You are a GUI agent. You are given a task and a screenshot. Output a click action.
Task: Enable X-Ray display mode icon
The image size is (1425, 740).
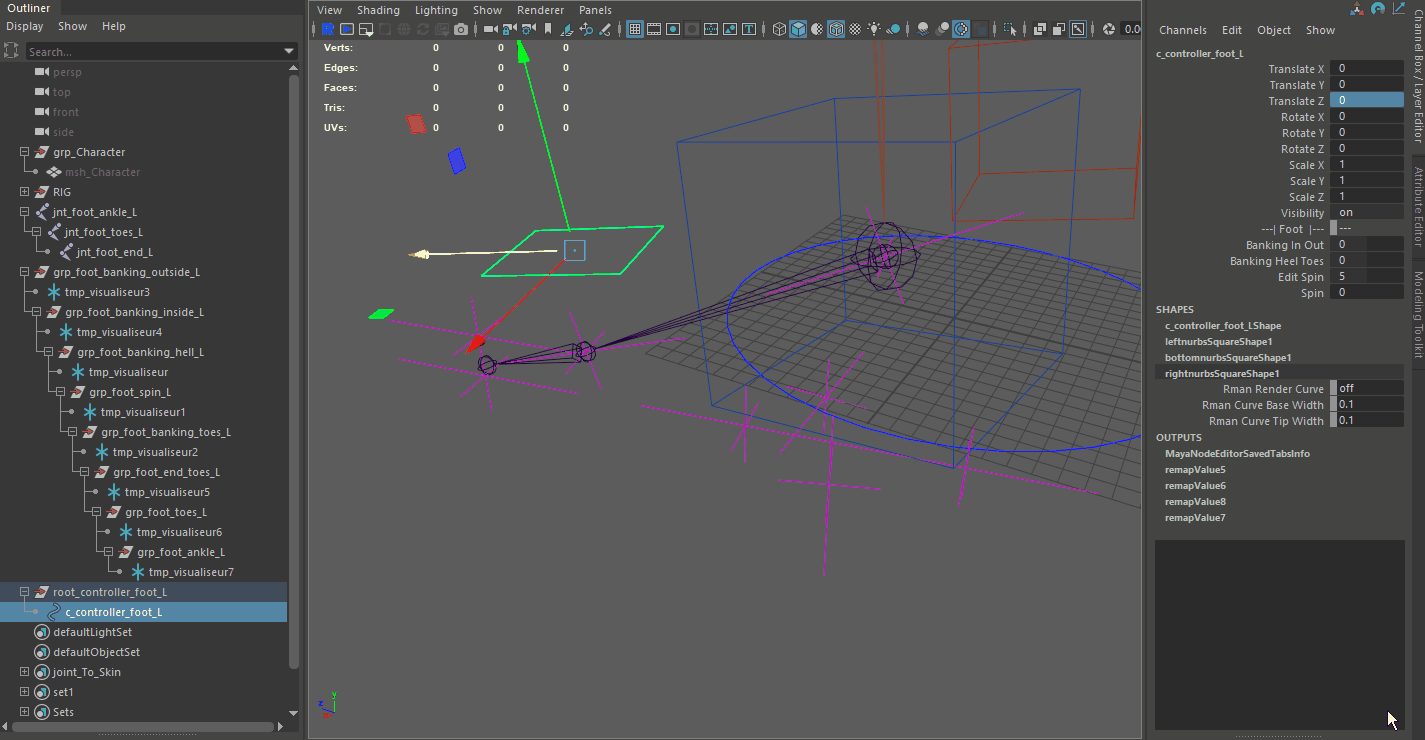1039,29
